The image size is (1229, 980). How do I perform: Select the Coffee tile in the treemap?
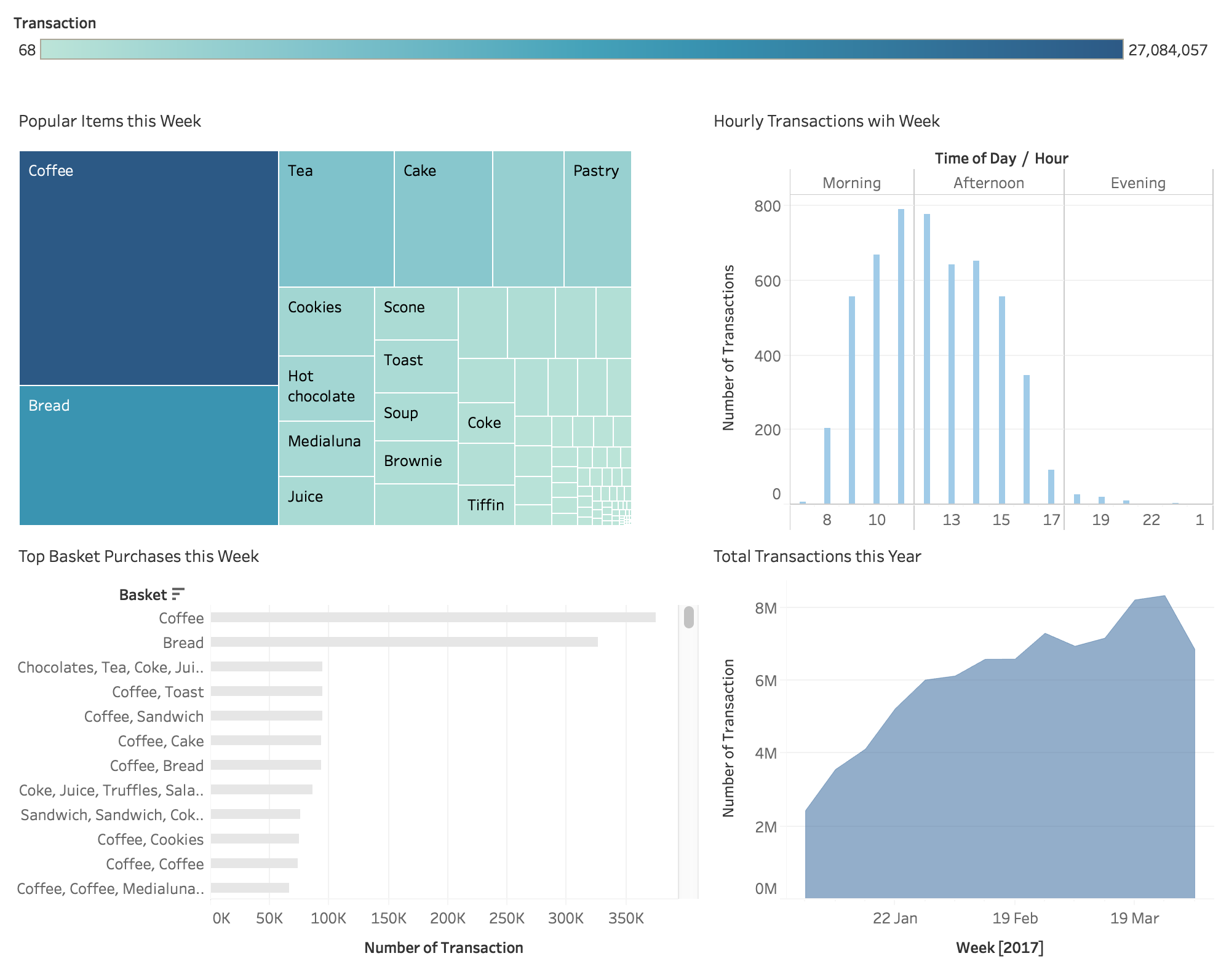tap(148, 264)
